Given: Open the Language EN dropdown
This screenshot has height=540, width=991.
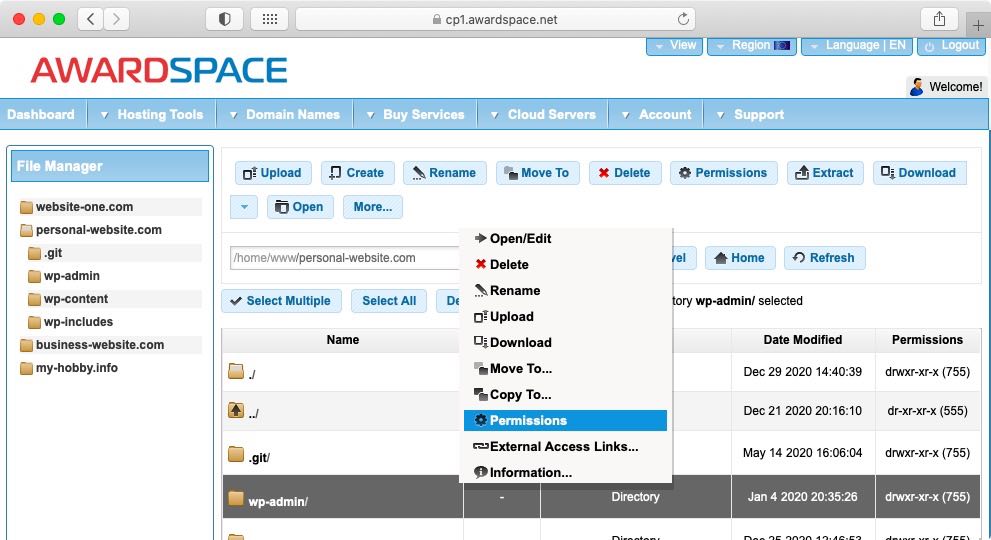Looking at the screenshot, I should click(857, 46).
